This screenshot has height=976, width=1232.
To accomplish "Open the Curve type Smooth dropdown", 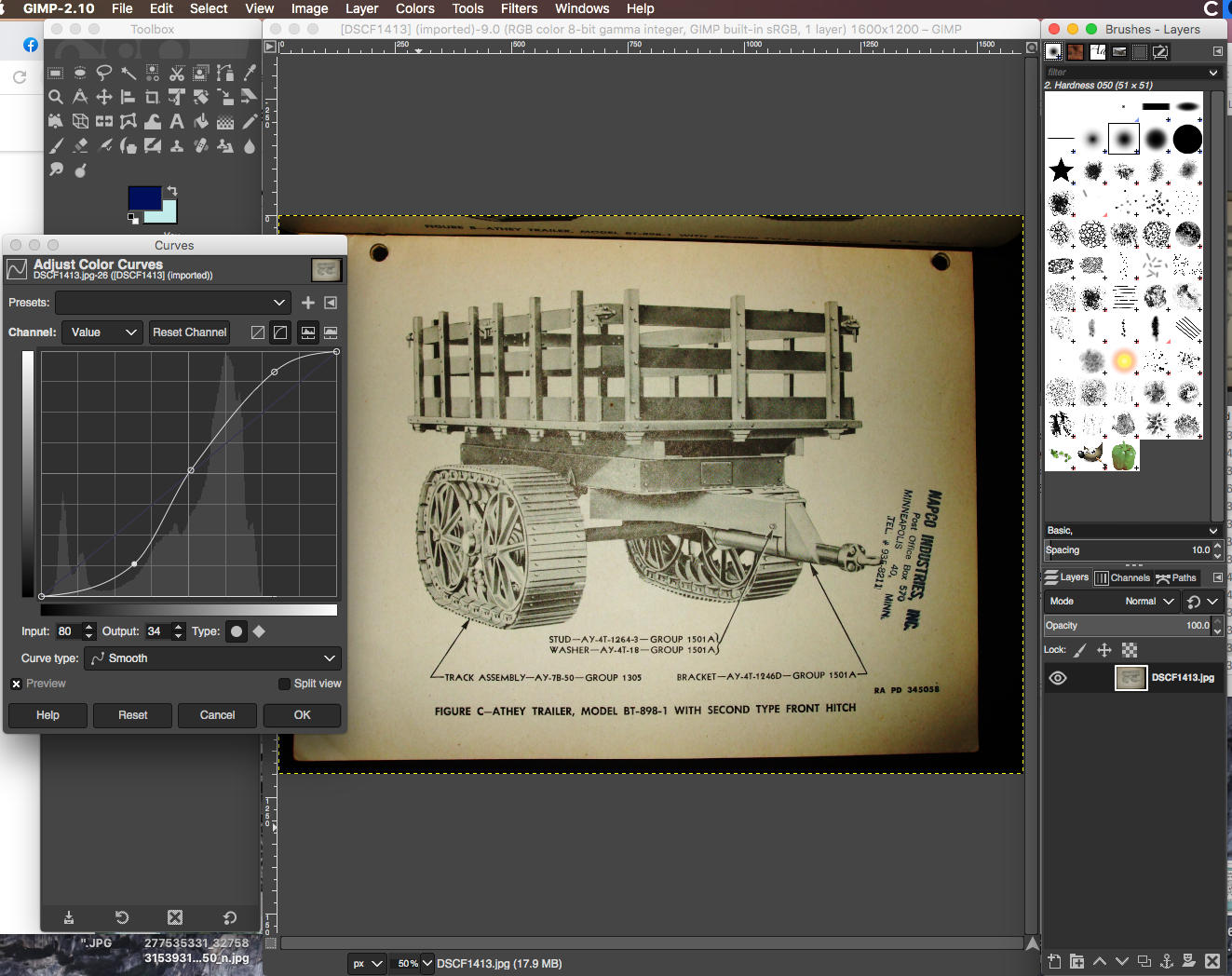I will pyautogui.click(x=213, y=658).
